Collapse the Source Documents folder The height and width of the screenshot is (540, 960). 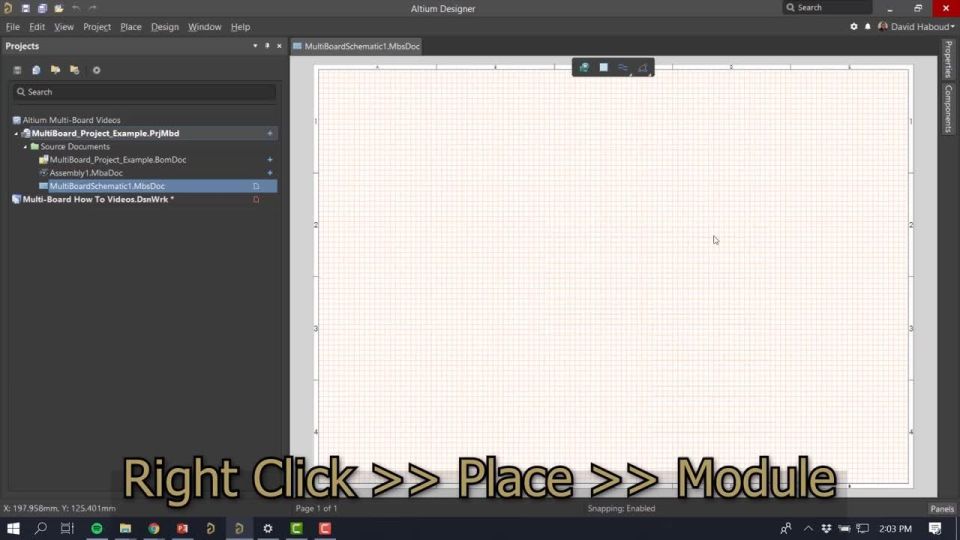click(x=25, y=147)
